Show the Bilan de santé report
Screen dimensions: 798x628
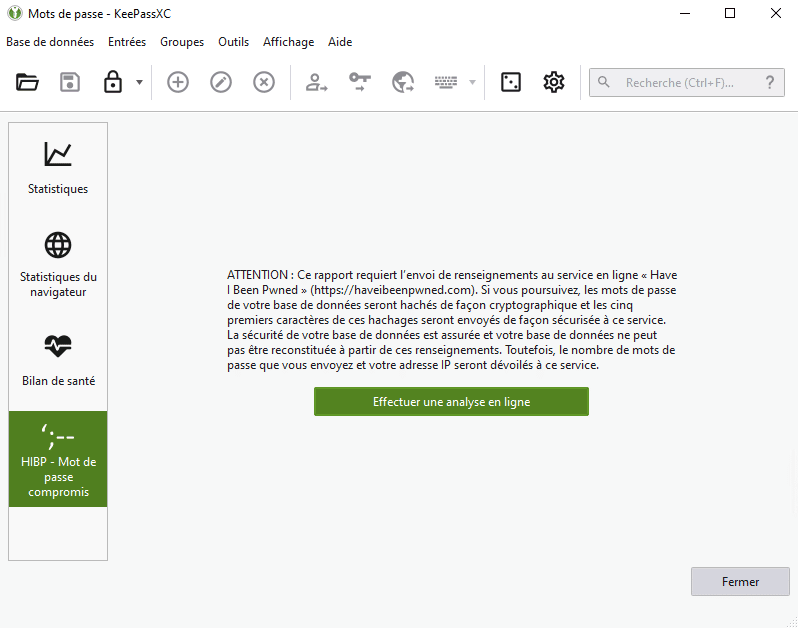(58, 360)
